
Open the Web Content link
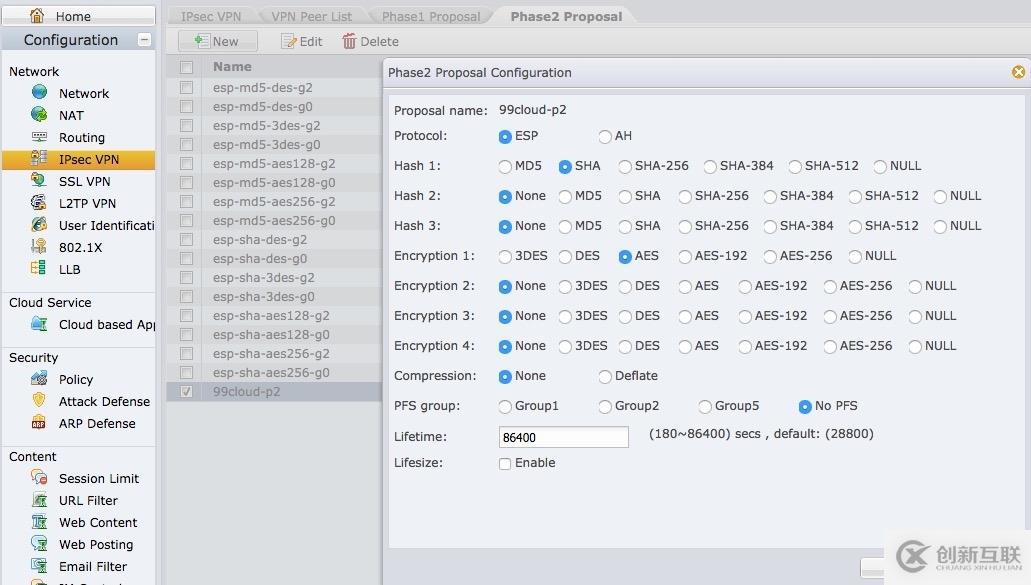click(x=98, y=523)
